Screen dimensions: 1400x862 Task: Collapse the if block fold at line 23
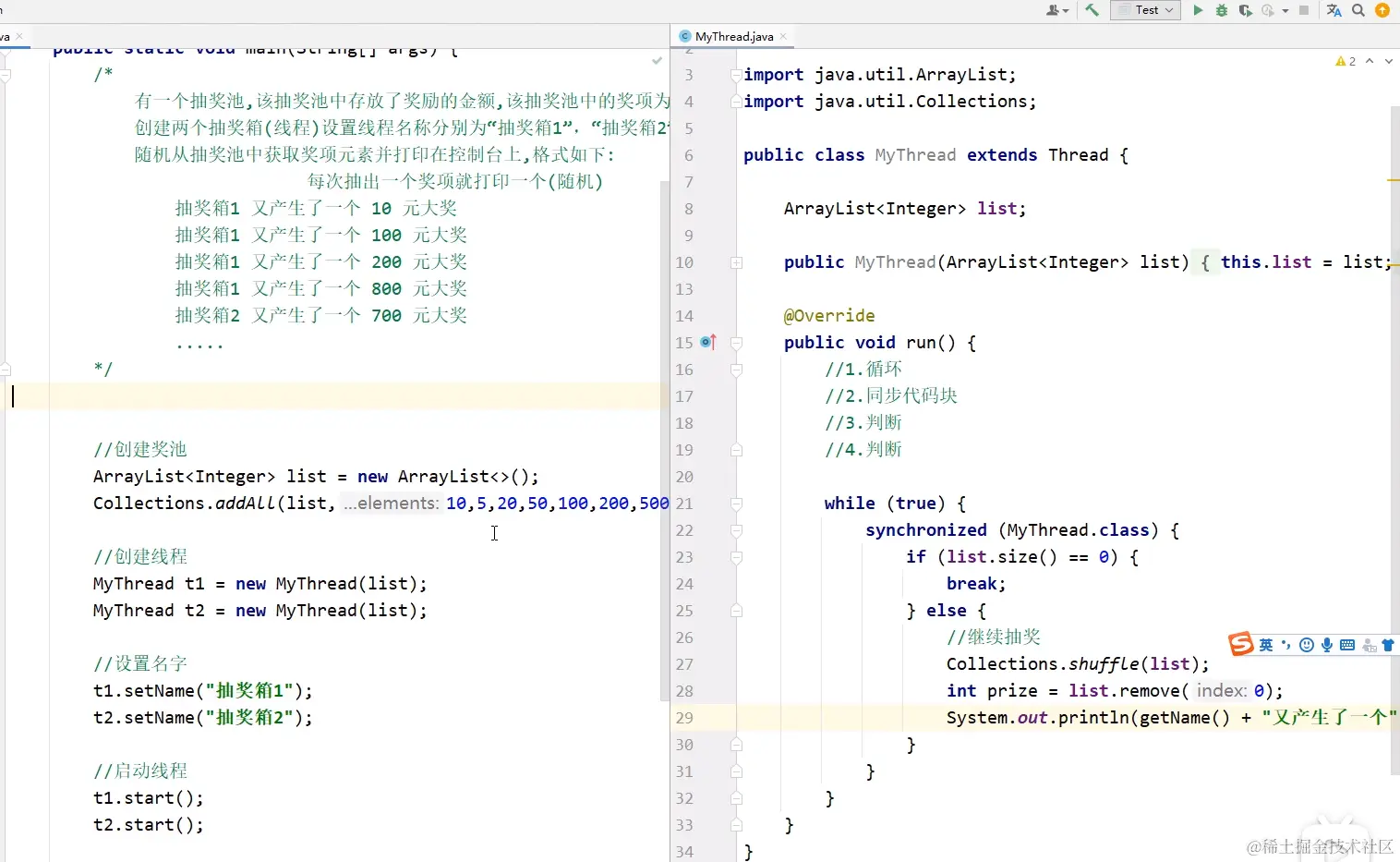point(736,557)
